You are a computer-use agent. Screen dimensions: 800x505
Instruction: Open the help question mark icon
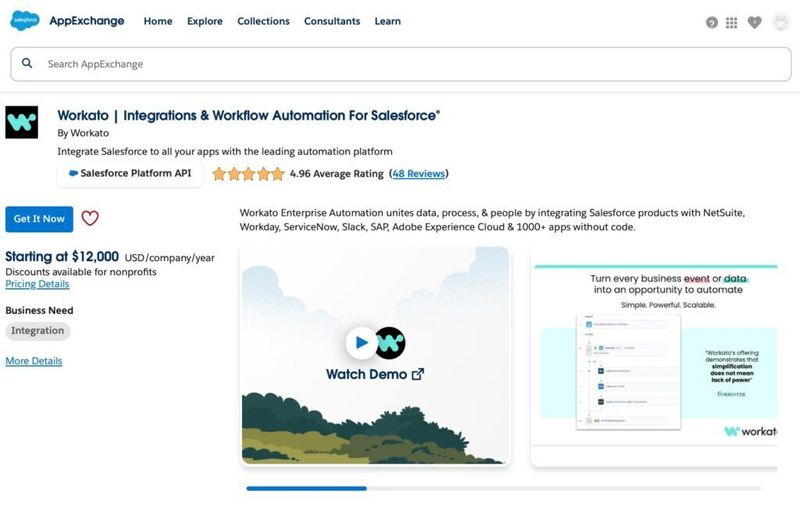[712, 22]
